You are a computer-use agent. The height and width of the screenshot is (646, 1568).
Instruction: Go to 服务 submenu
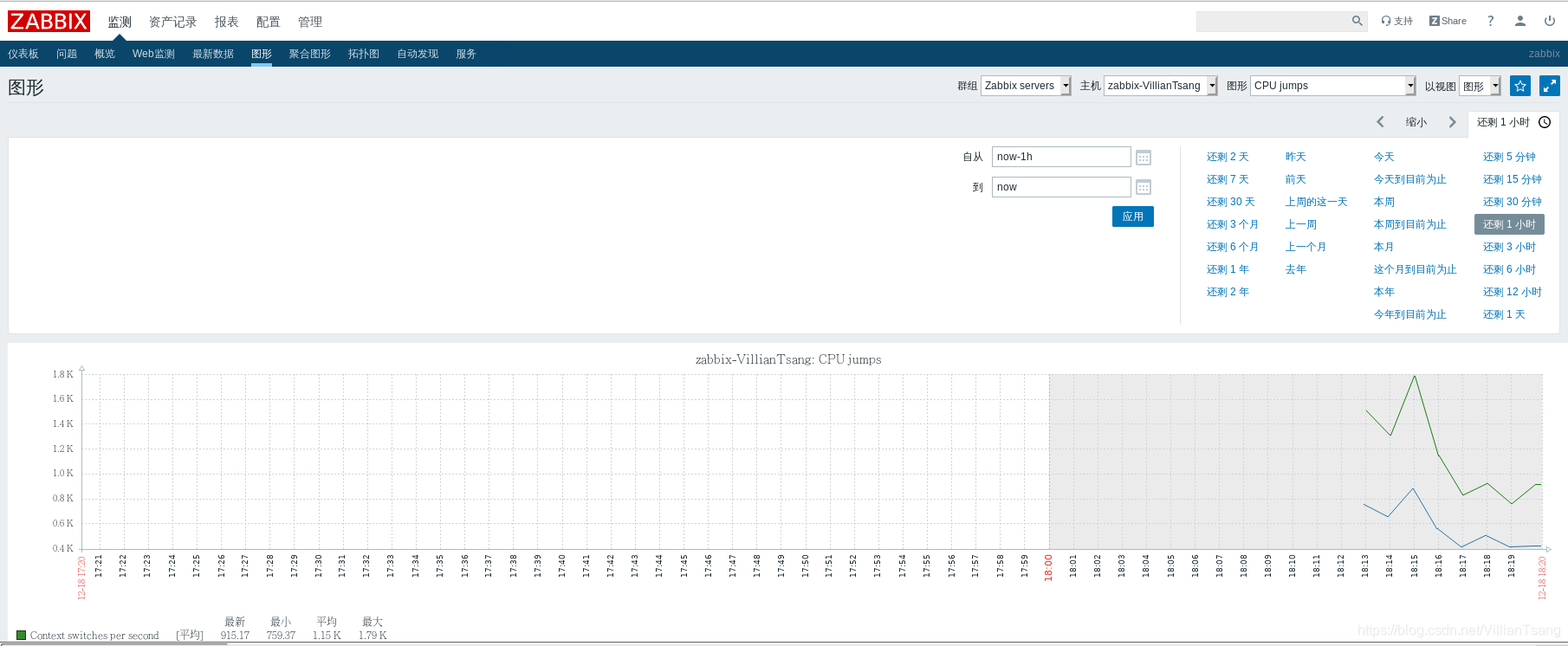466,54
